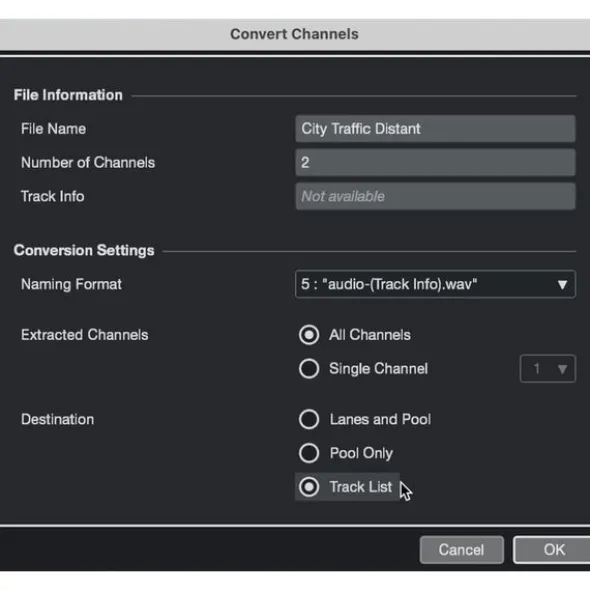
Task: Click the Conversion Settings section heading
Action: [x=84, y=250]
